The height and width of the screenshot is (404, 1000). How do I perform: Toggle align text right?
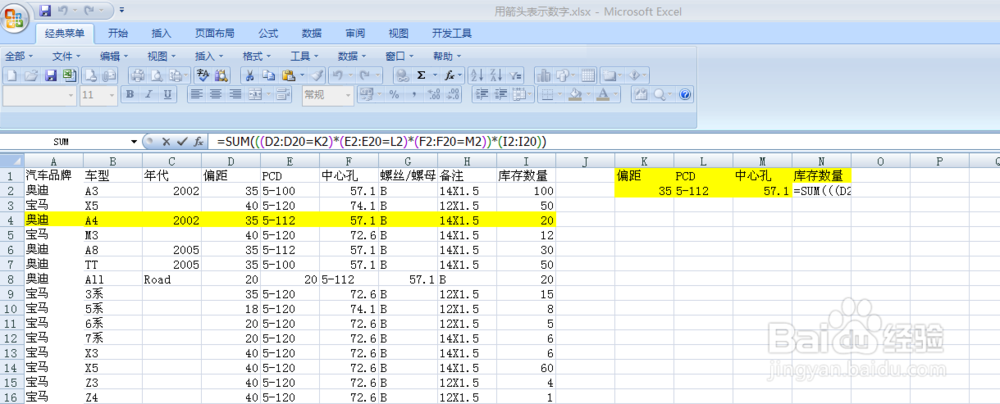[235, 95]
